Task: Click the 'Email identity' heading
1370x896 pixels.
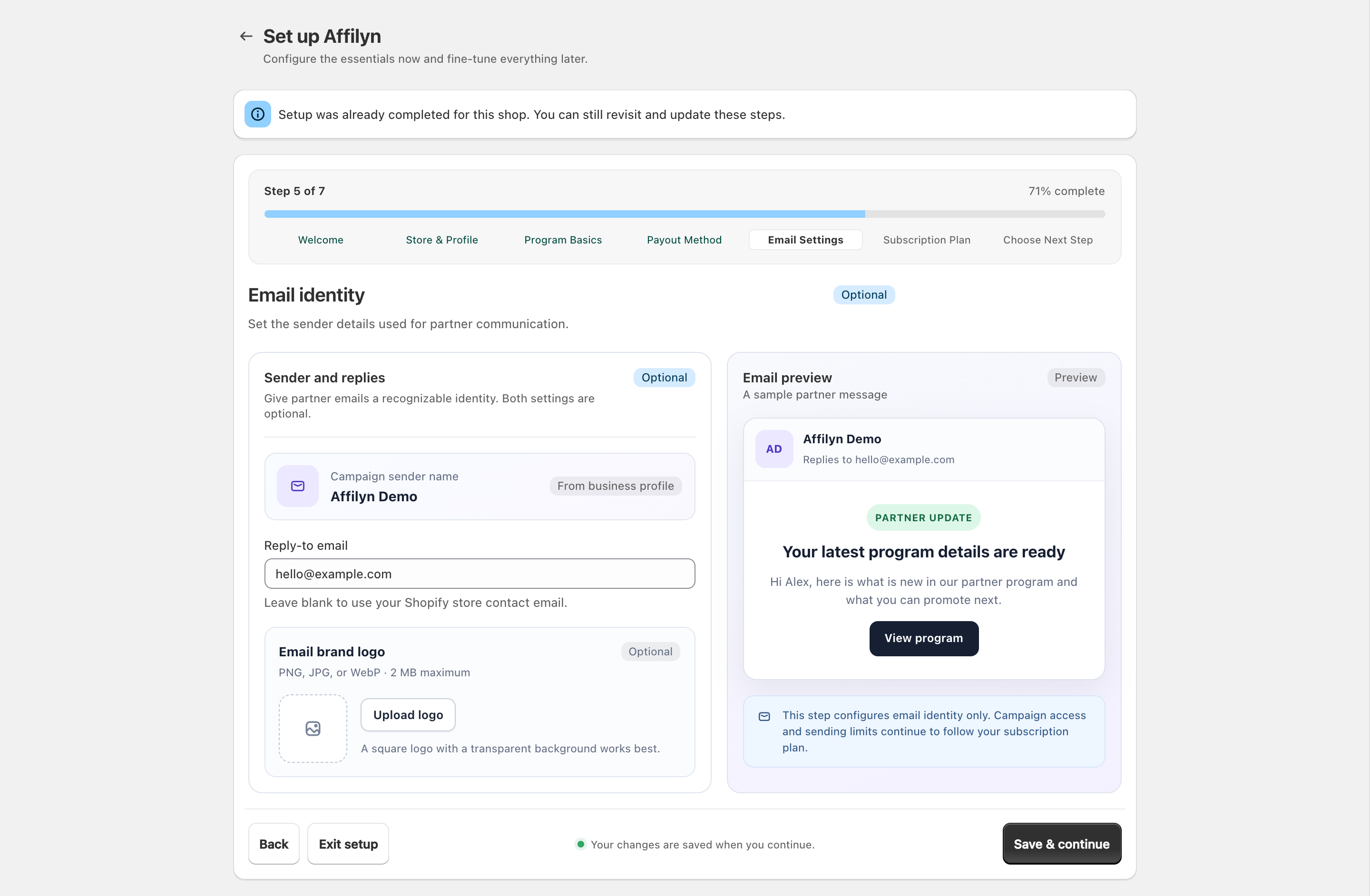Action: pyautogui.click(x=306, y=295)
